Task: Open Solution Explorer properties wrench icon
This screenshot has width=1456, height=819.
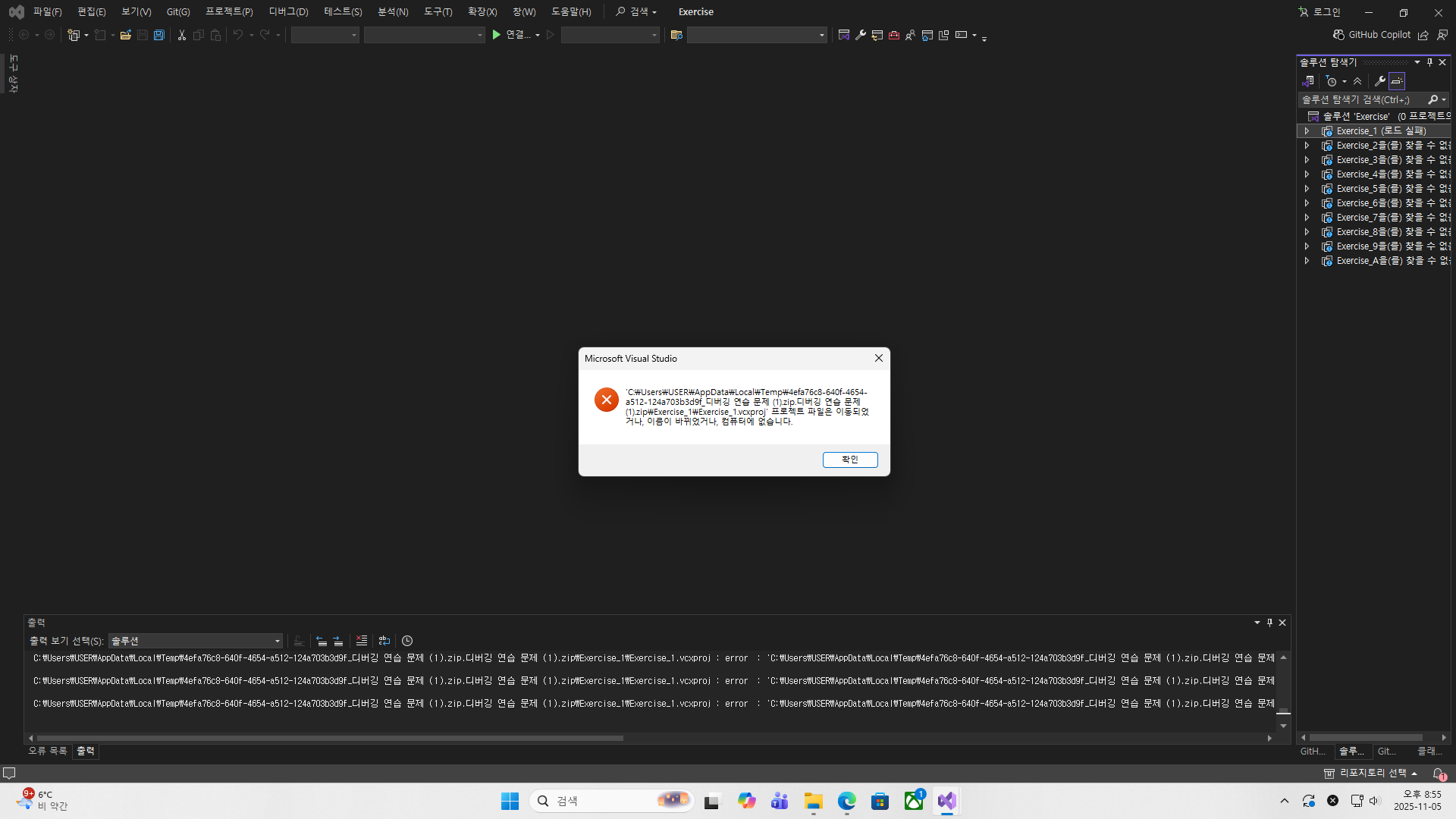Action: (1380, 81)
